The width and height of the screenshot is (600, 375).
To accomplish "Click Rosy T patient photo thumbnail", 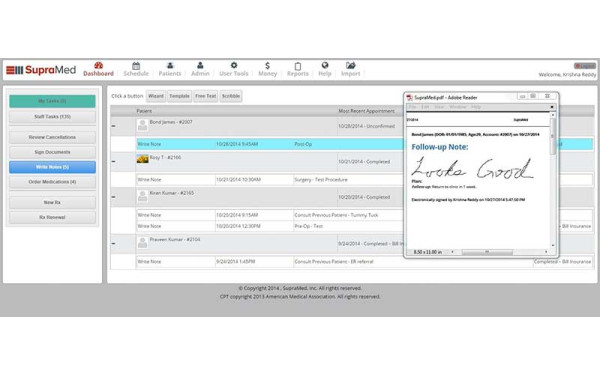I will 142,159.
